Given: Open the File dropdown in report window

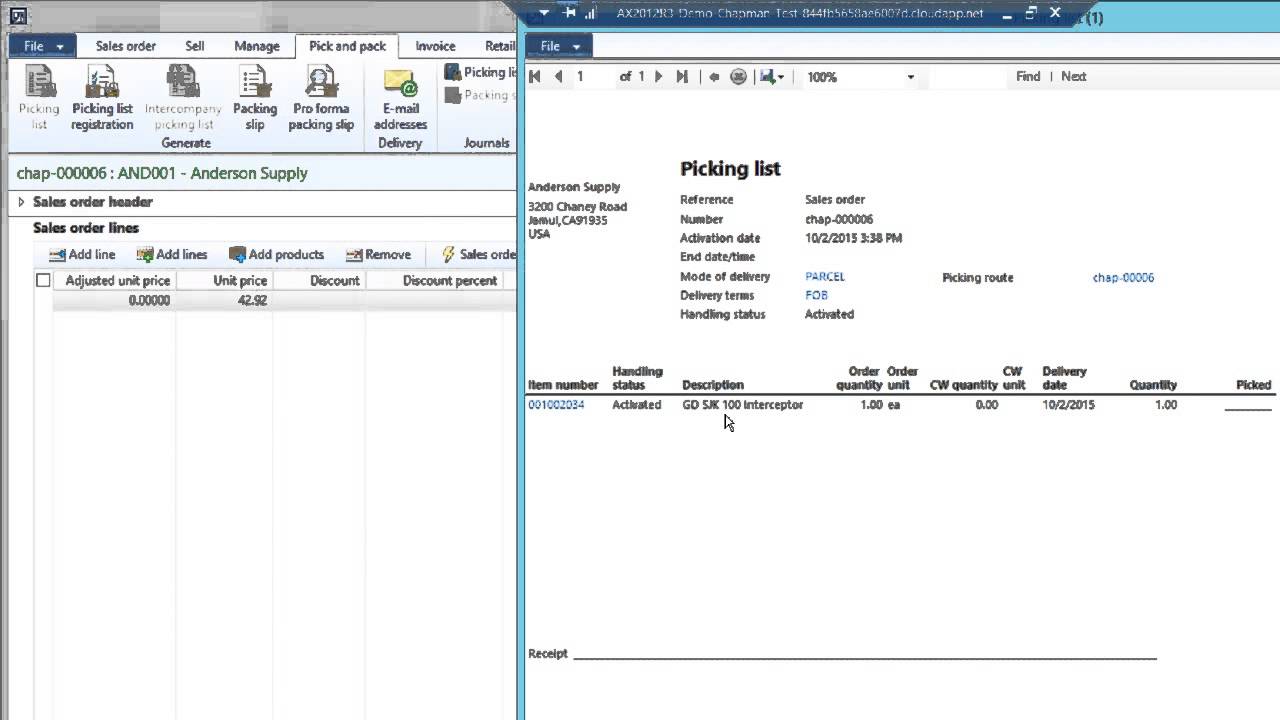Looking at the screenshot, I should tap(559, 46).
